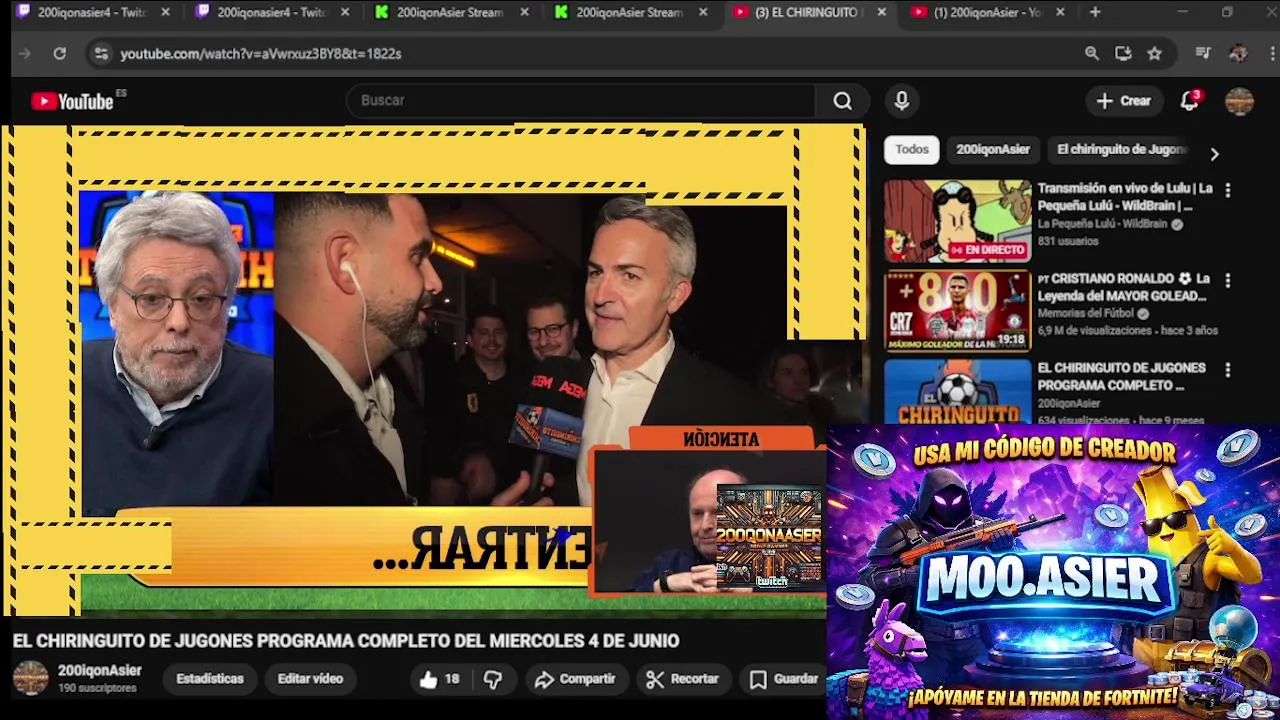Open options menu for the Lulu live stream
This screenshot has width=1280, height=720.
coord(1227,190)
